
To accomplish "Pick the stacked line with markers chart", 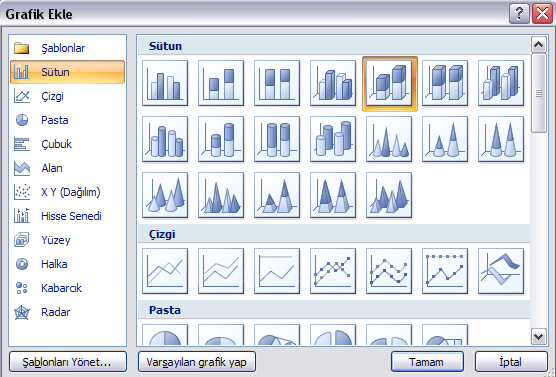I will pos(389,271).
